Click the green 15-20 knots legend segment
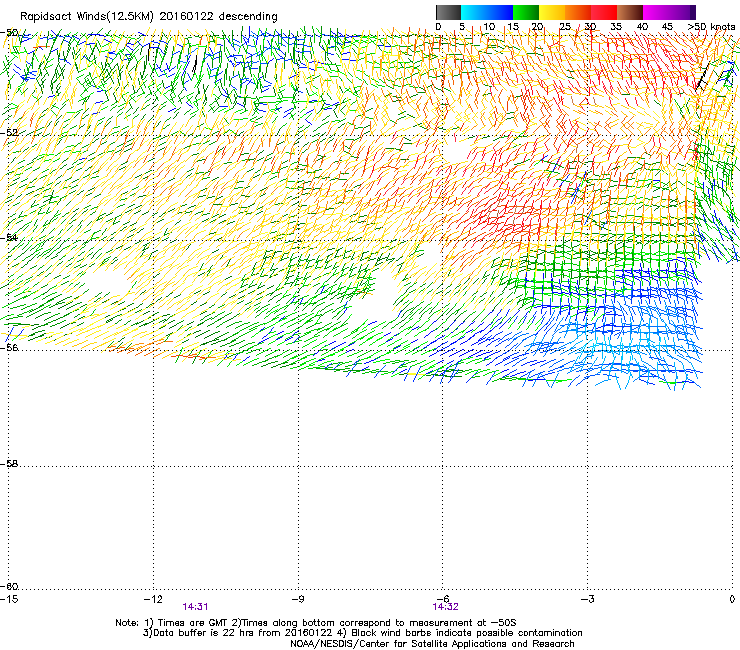Viewport: 740px width, 650px height. click(526, 12)
